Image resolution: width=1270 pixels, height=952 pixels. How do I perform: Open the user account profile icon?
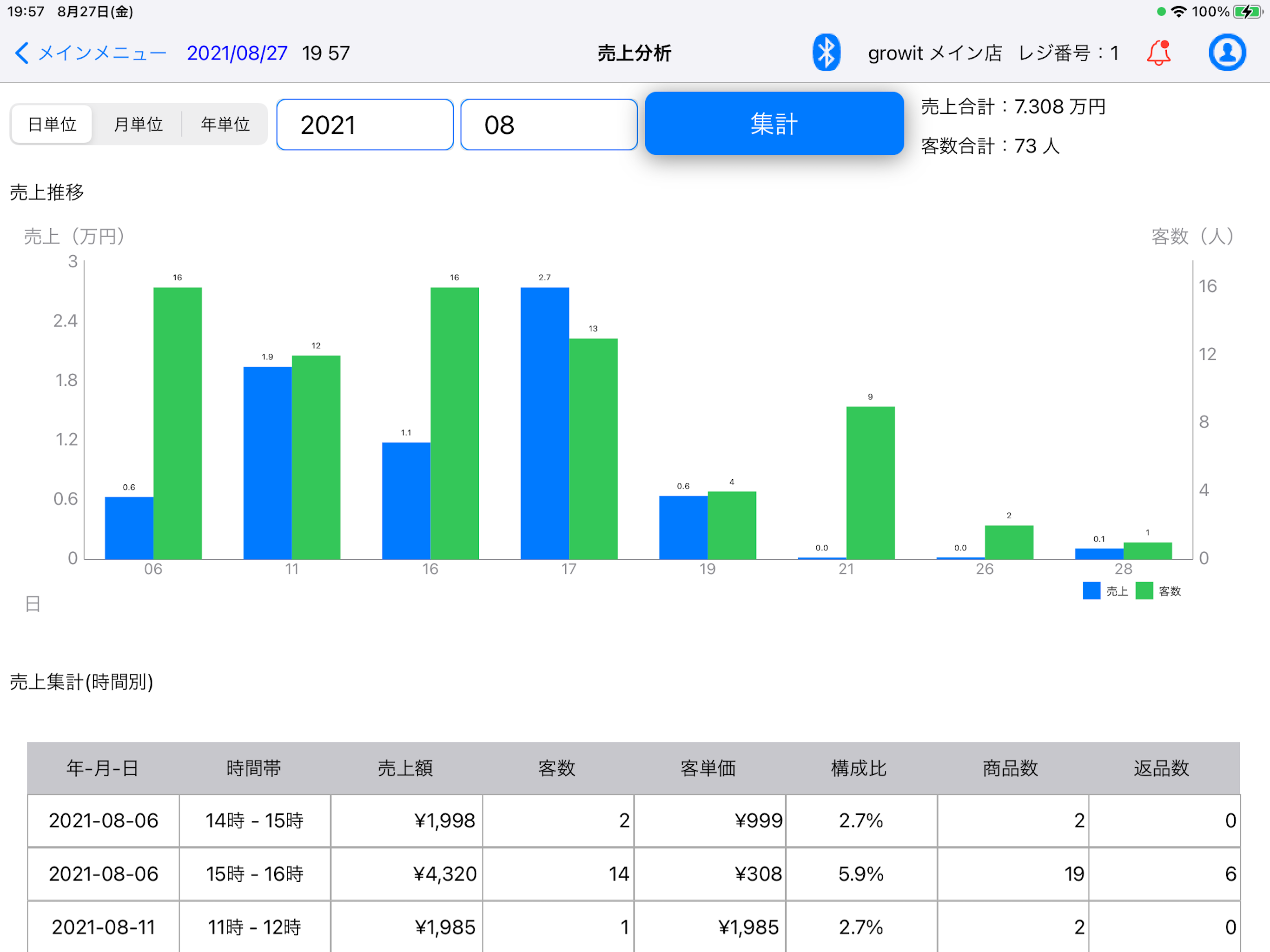1227,53
